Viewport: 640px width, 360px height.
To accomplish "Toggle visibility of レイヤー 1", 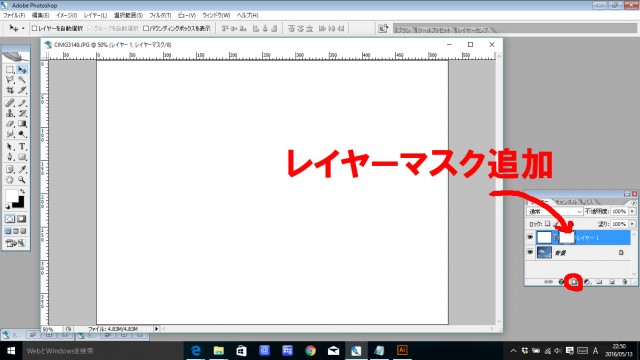I will tap(530, 237).
